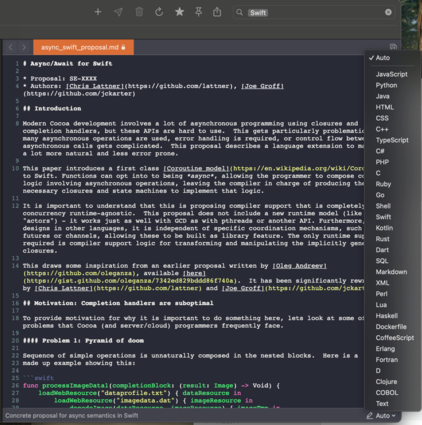Click the paper plane send icon

[118, 12]
